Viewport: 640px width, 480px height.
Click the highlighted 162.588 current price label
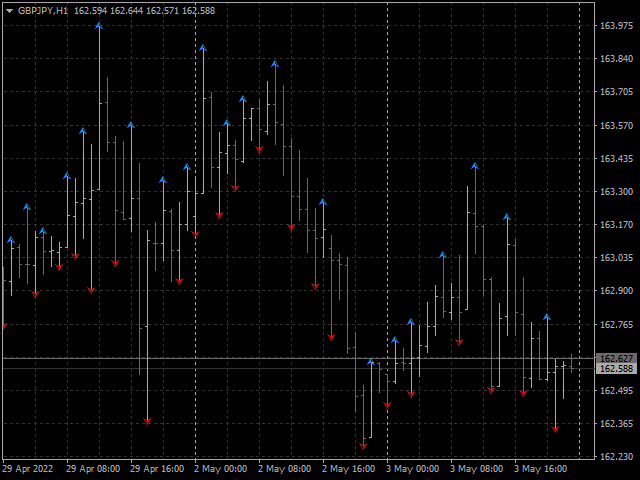(616, 369)
